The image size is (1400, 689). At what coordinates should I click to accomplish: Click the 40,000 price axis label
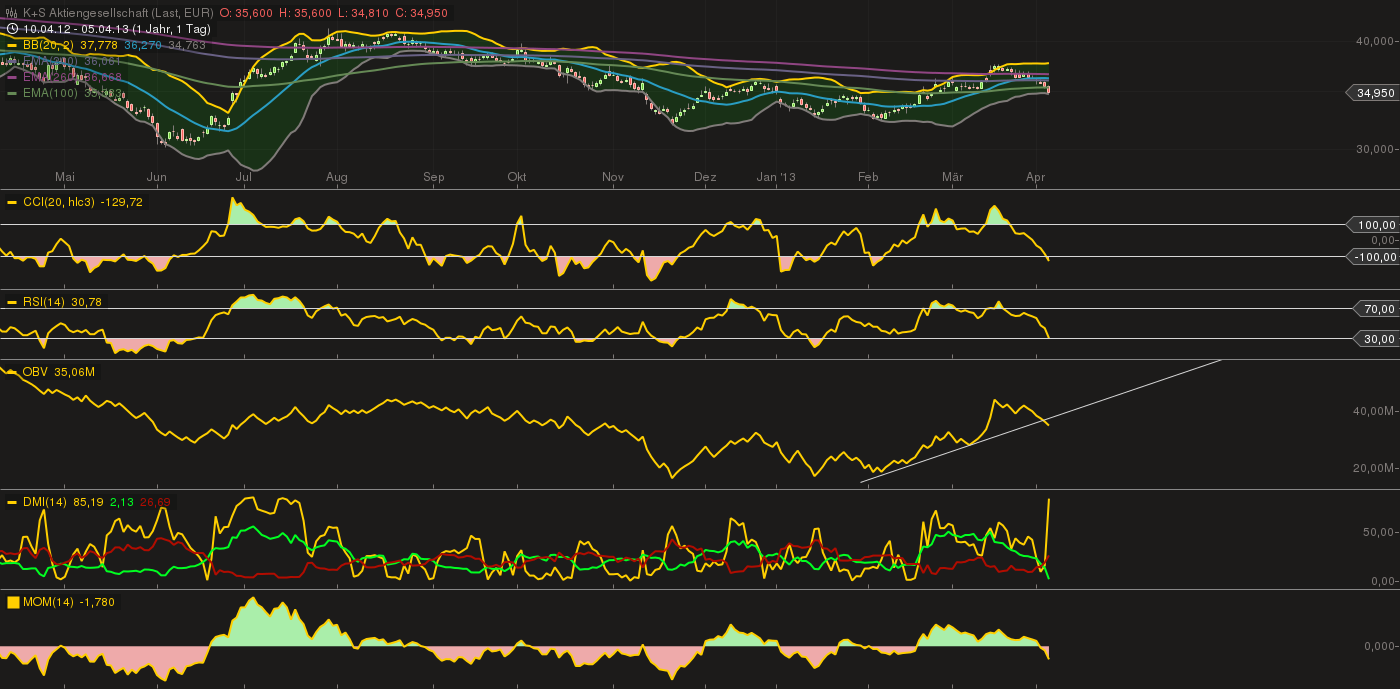(1376, 41)
